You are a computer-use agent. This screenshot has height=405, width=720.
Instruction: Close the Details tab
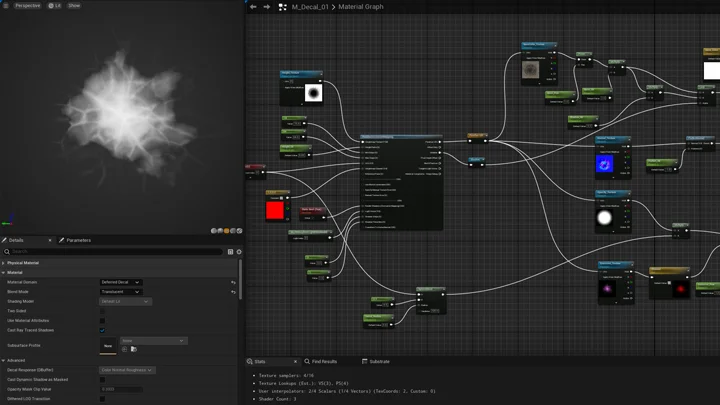(x=50, y=240)
